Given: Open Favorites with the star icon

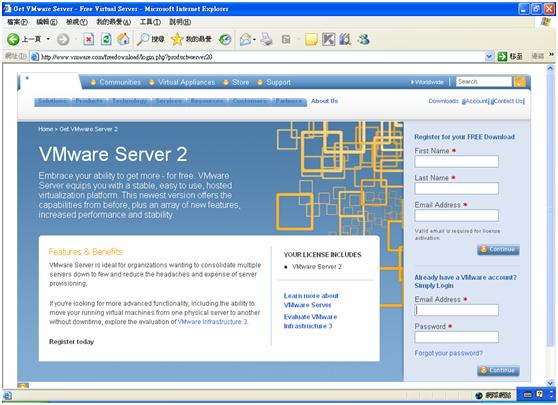Looking at the screenshot, I should tap(191, 39).
